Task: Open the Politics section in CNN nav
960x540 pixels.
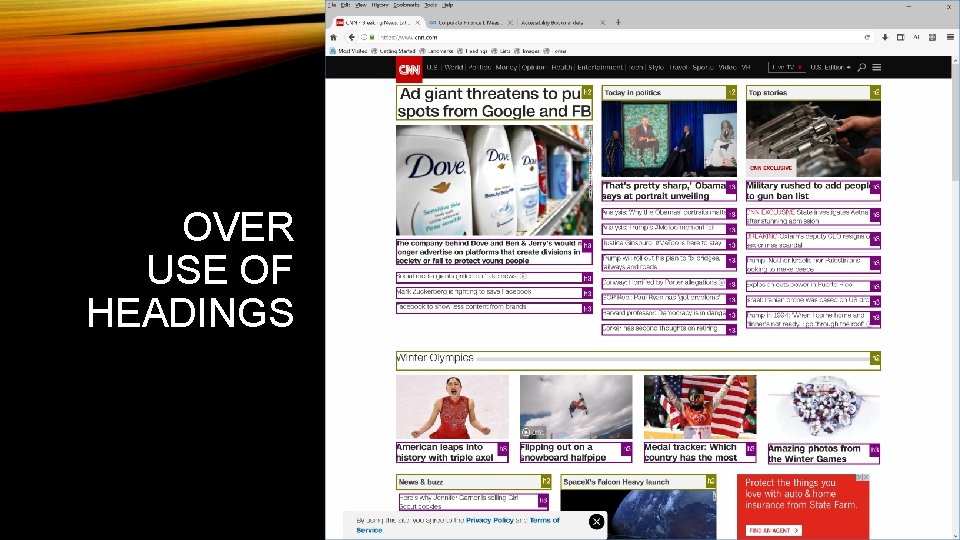Action: tap(480, 67)
